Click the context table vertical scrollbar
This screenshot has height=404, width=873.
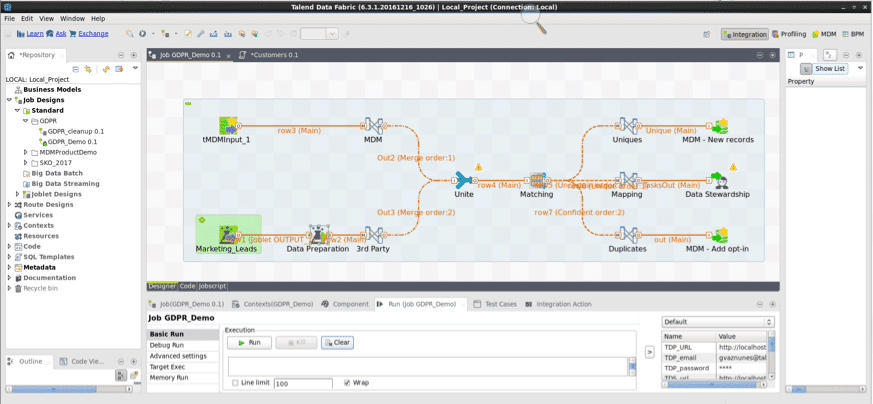[x=771, y=355]
